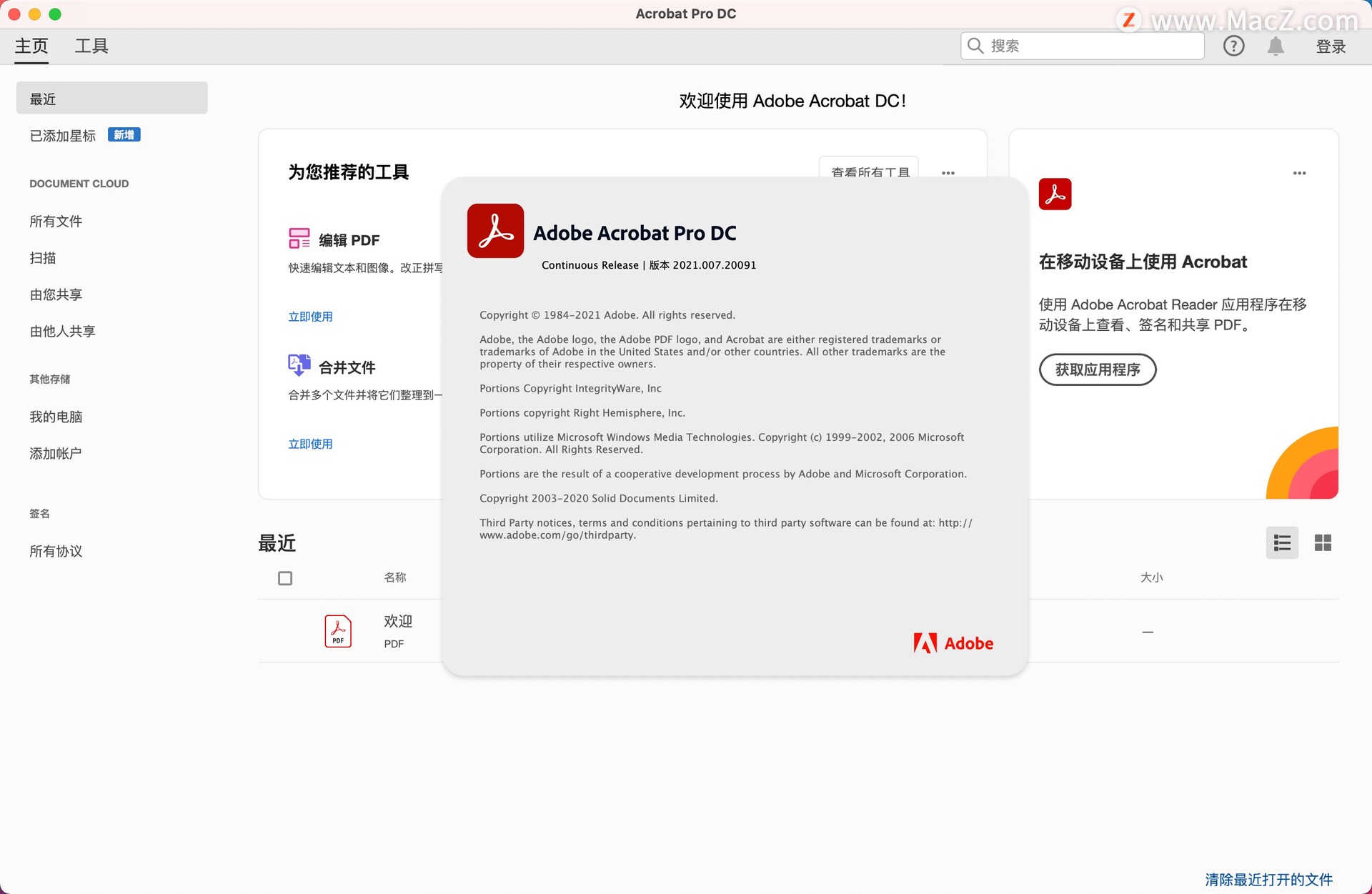Open help via the question mark icon
The width and height of the screenshot is (1372, 894).
(1234, 46)
